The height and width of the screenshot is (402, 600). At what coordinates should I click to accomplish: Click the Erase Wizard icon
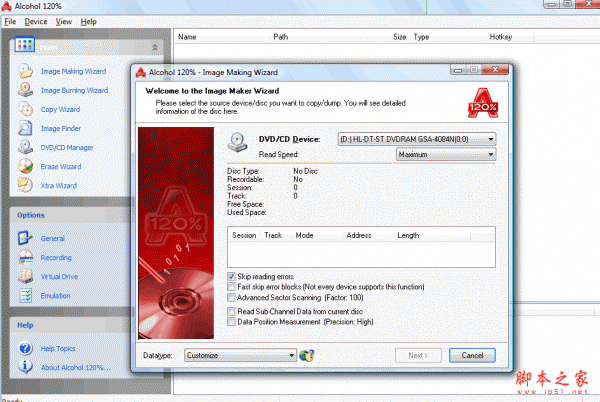25,166
